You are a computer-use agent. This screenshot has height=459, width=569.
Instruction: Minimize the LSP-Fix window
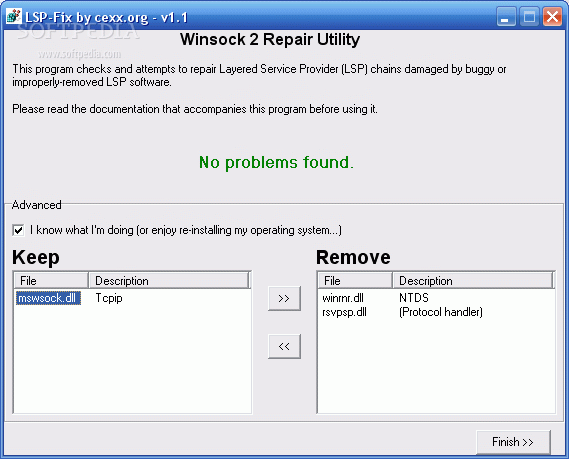click(506, 16)
